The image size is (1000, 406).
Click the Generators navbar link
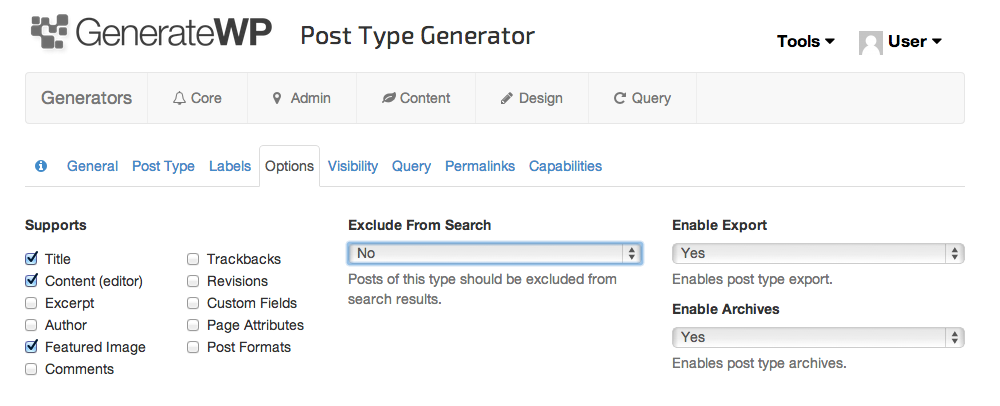(x=86, y=98)
